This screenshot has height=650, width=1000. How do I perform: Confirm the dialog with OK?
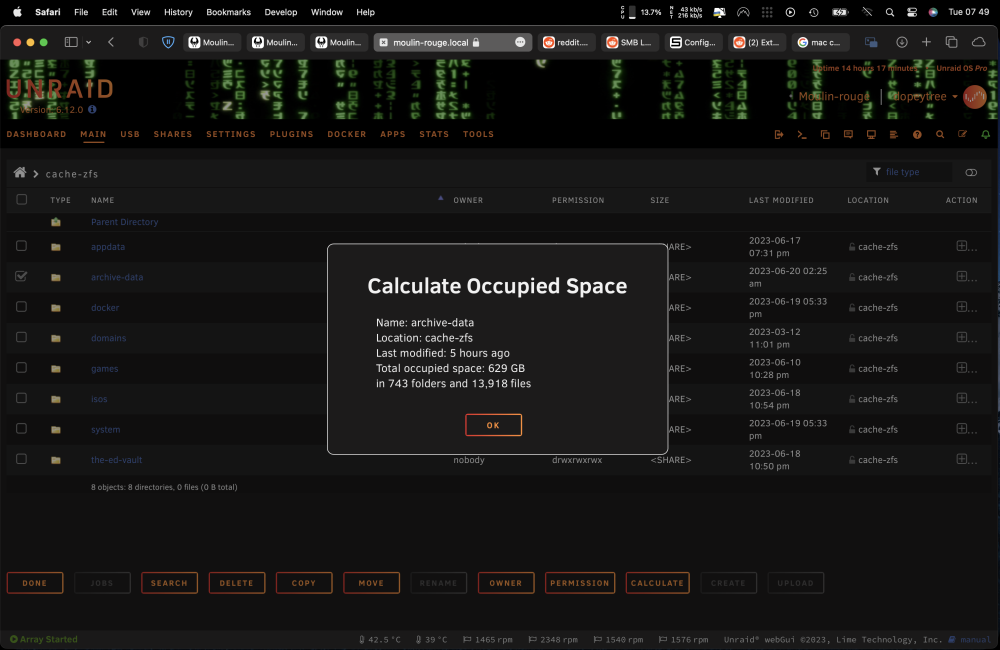point(493,425)
